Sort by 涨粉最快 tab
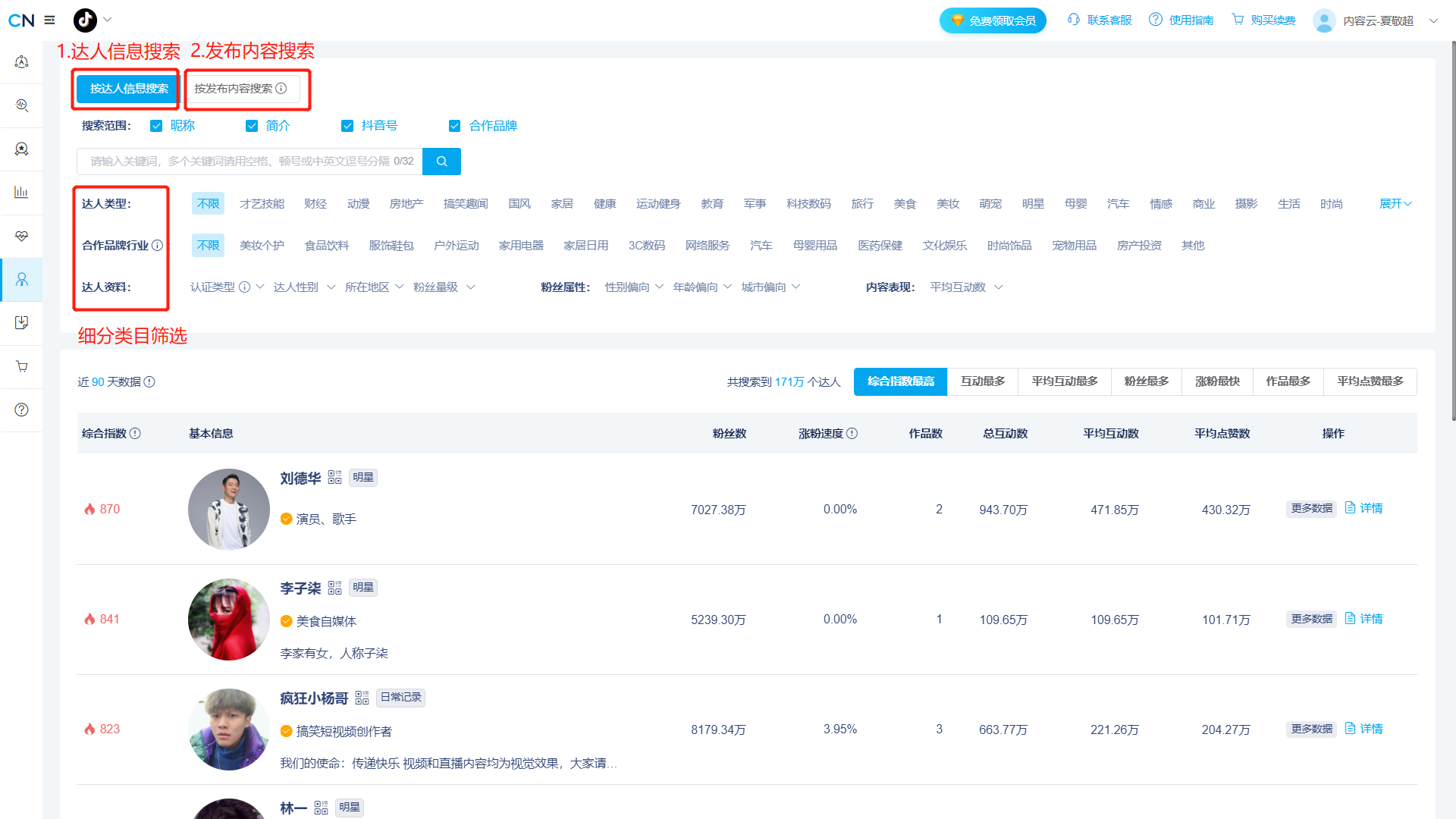The image size is (1456, 819). click(x=1217, y=381)
